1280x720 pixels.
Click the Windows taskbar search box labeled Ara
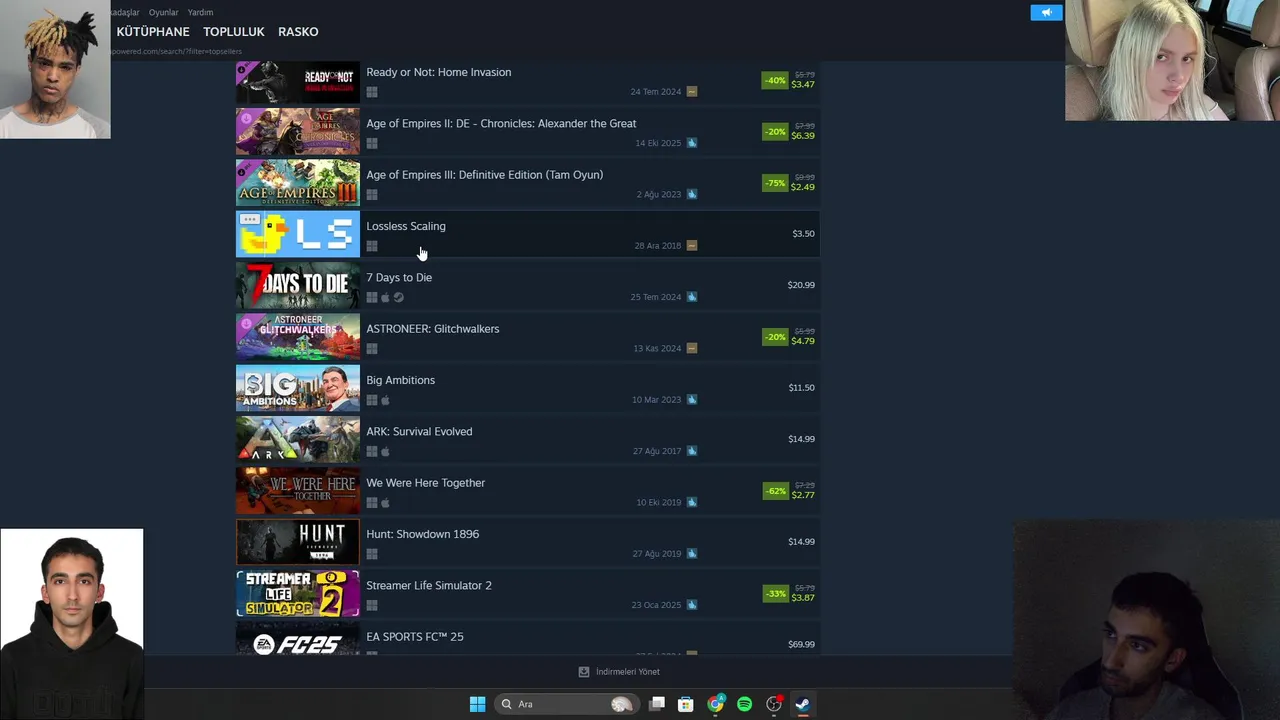[567, 704]
